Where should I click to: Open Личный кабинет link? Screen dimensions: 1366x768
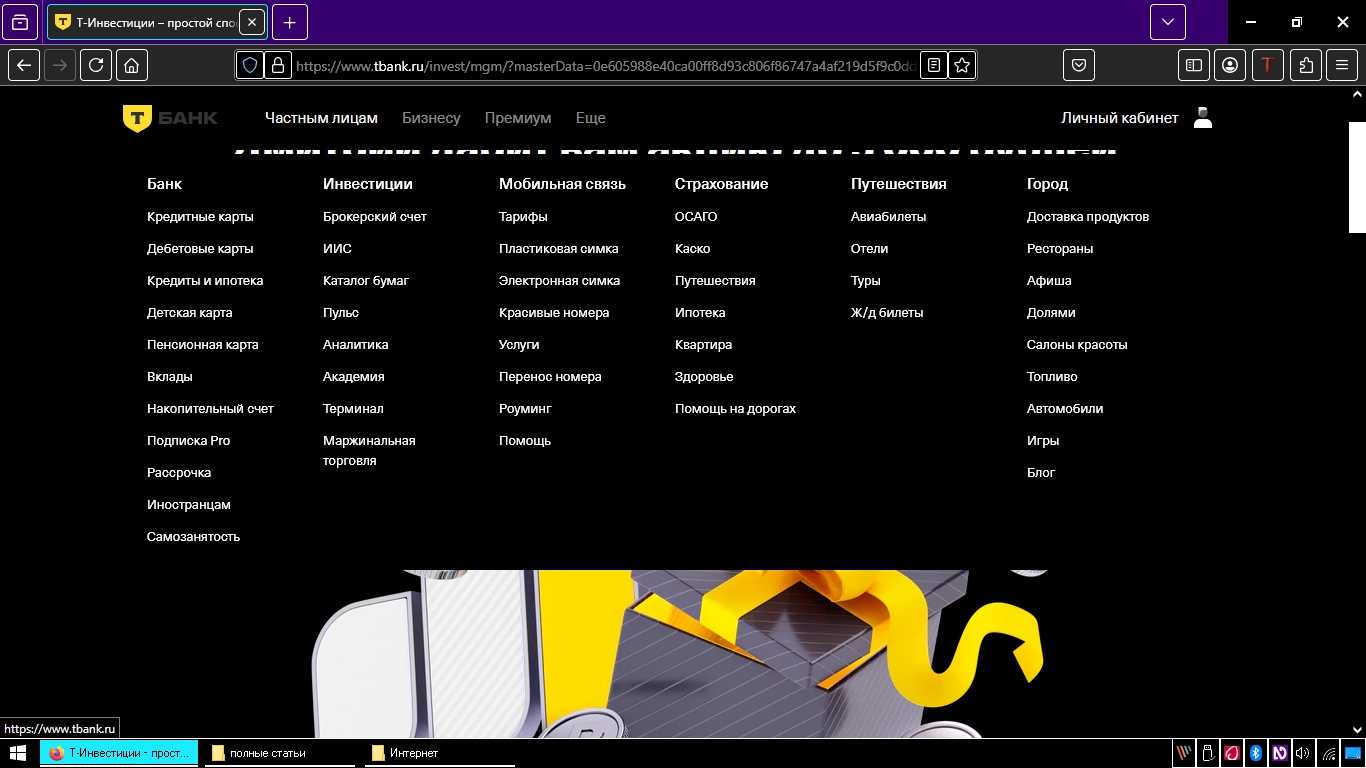pyautogui.click(x=1120, y=118)
